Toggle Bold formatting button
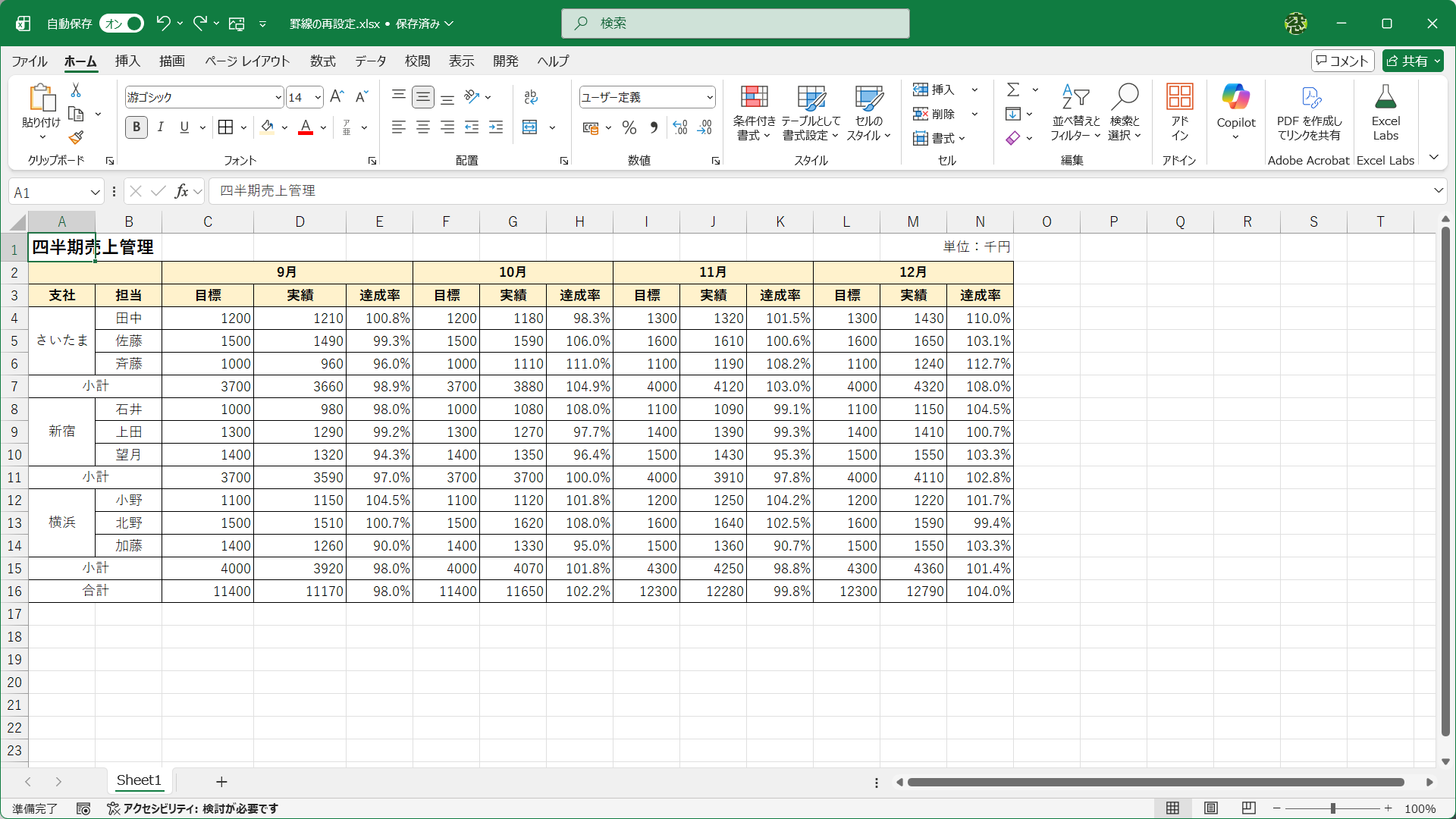Viewport: 1456px width, 819px height. tap(136, 127)
